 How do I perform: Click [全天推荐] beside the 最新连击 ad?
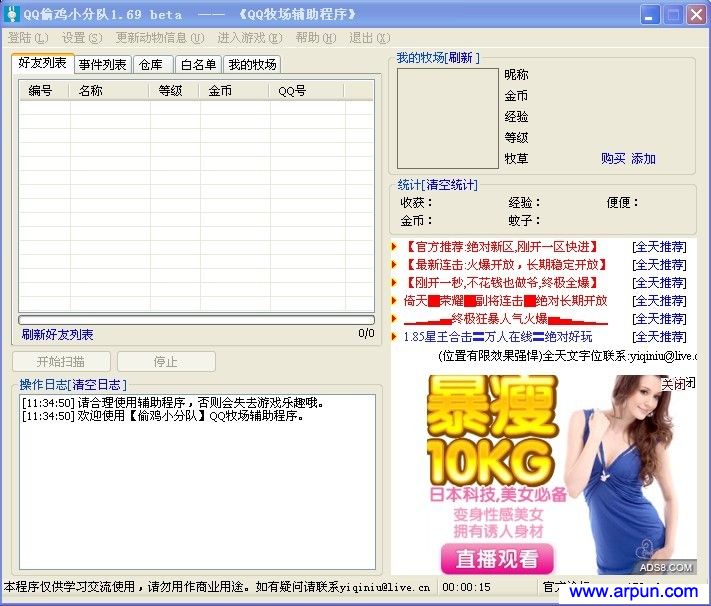(659, 264)
